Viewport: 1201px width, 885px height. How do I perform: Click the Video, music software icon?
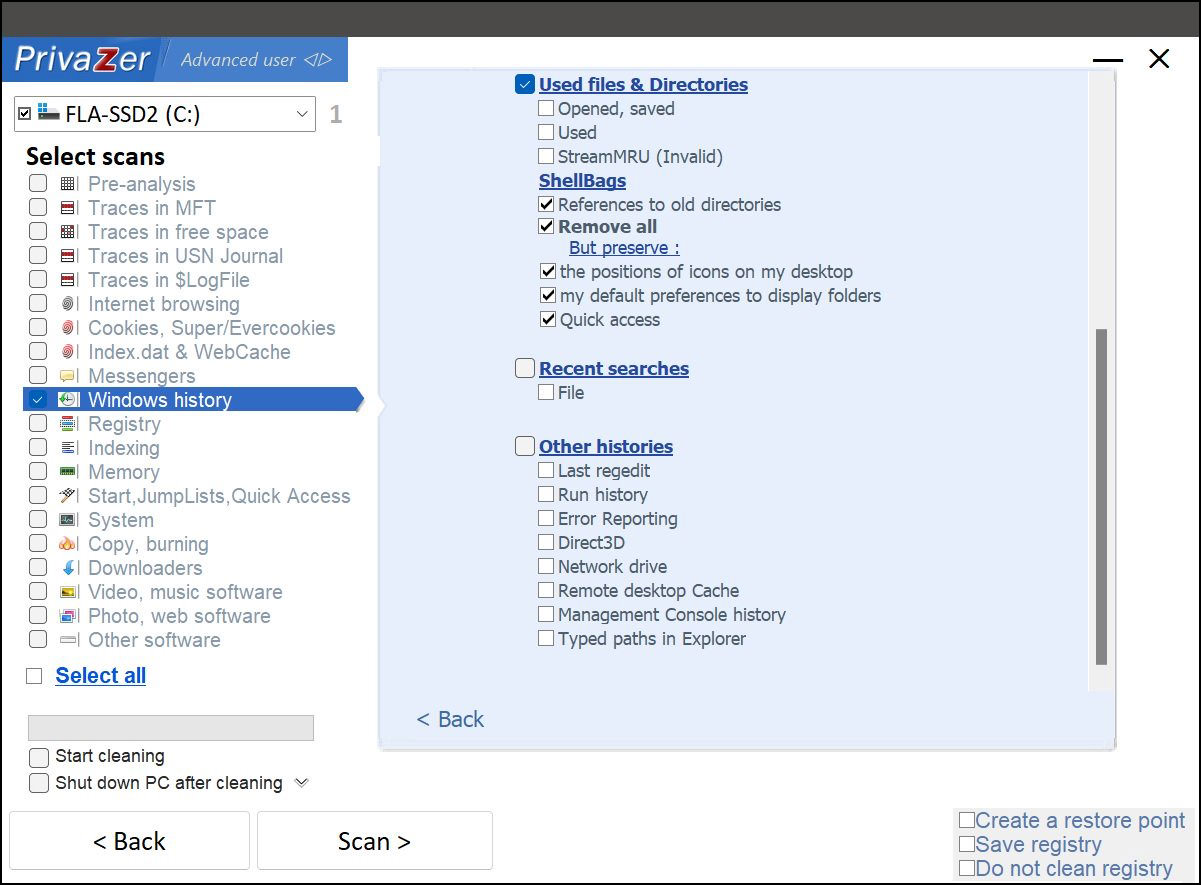[68, 592]
